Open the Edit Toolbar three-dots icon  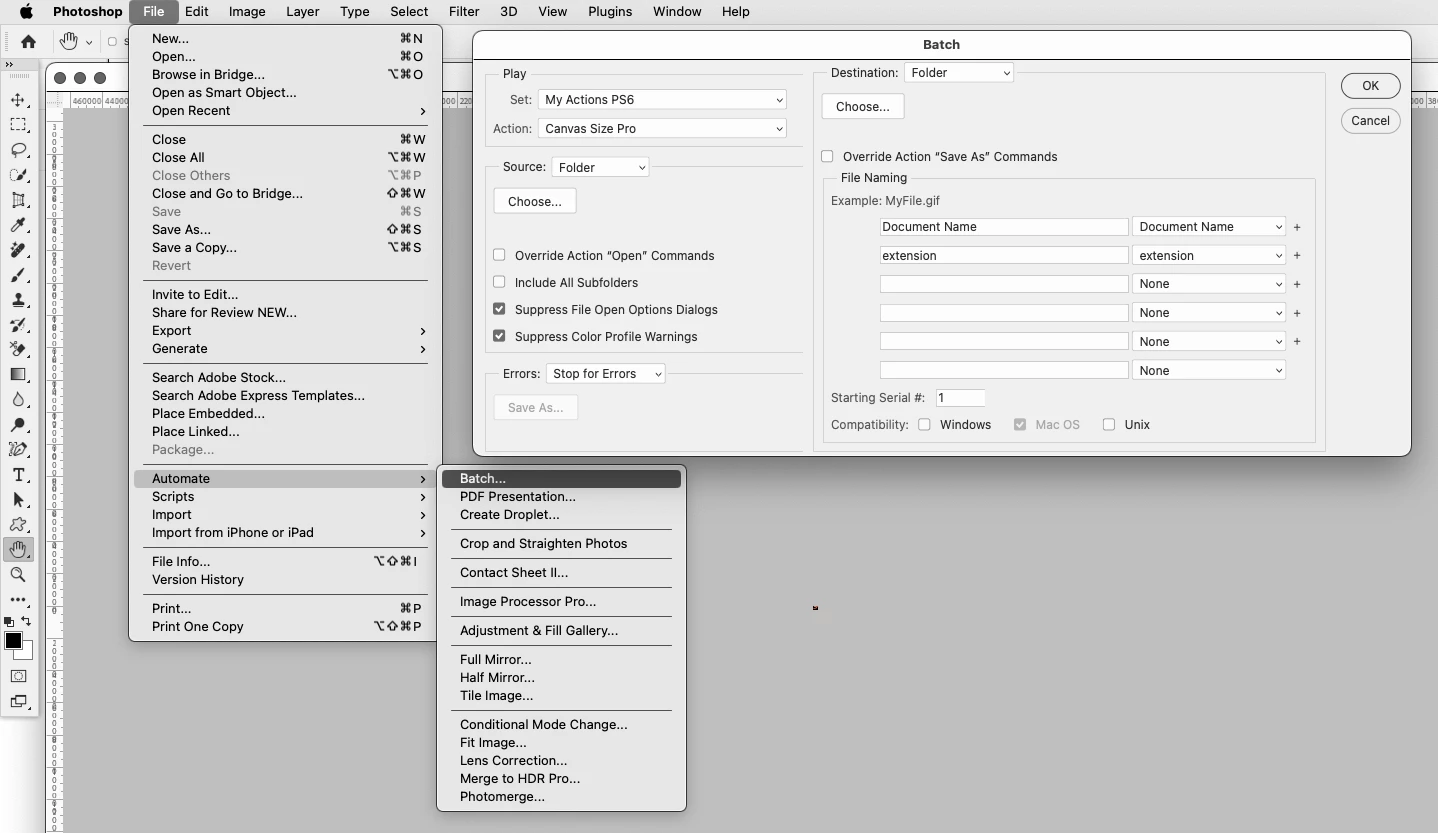(18, 599)
